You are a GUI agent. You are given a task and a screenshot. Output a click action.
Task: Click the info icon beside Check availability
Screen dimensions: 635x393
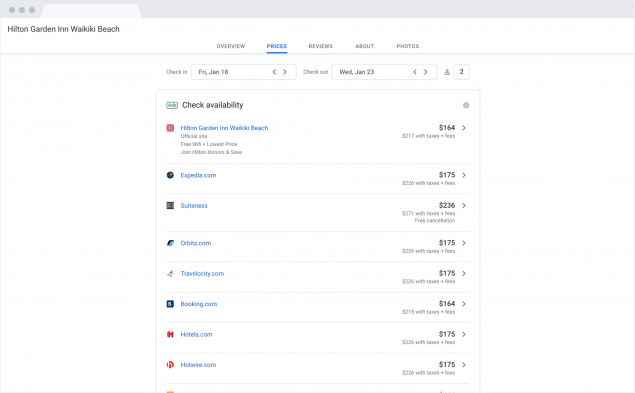[x=466, y=105]
